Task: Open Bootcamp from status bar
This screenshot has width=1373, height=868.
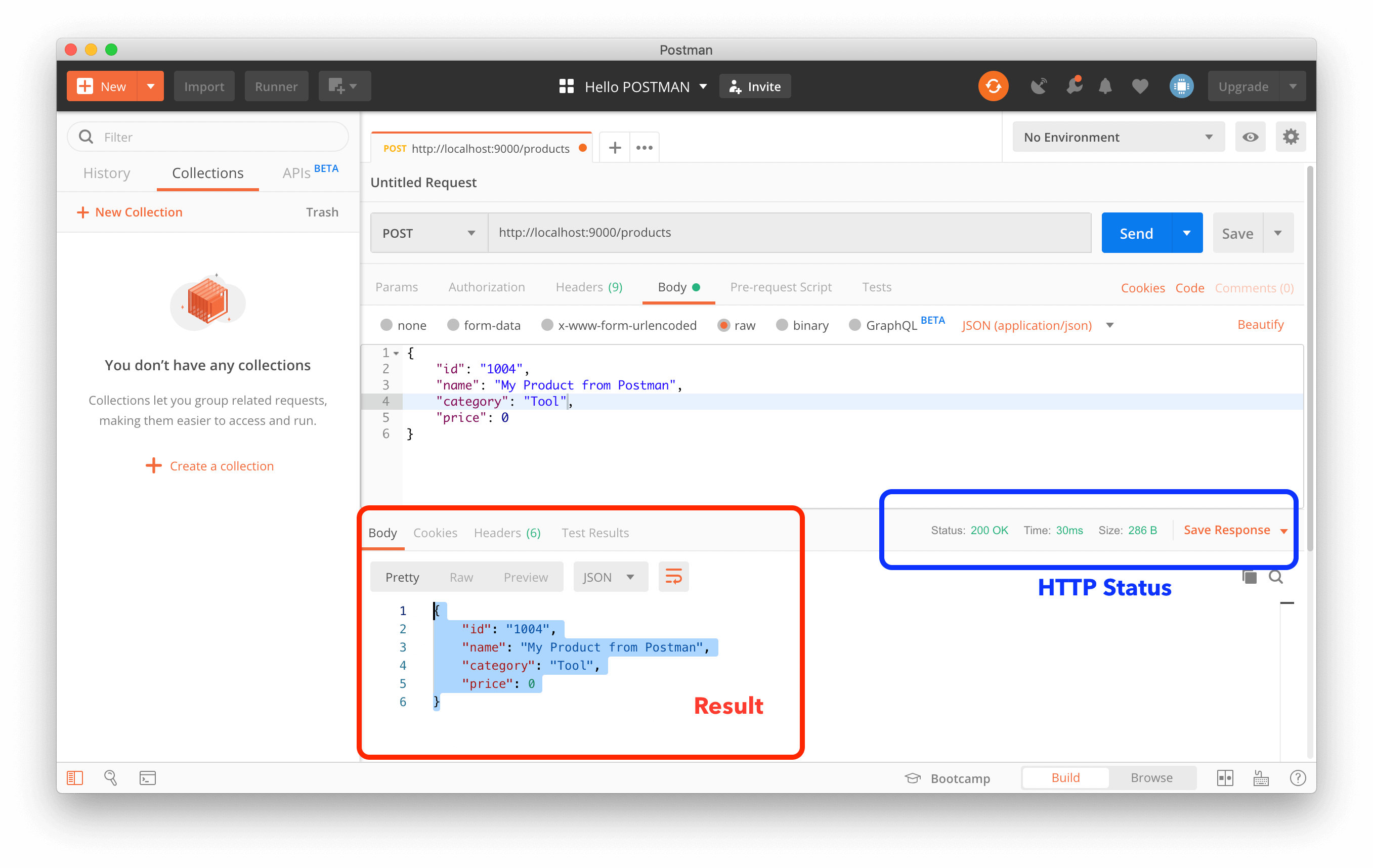Action: click(947, 778)
